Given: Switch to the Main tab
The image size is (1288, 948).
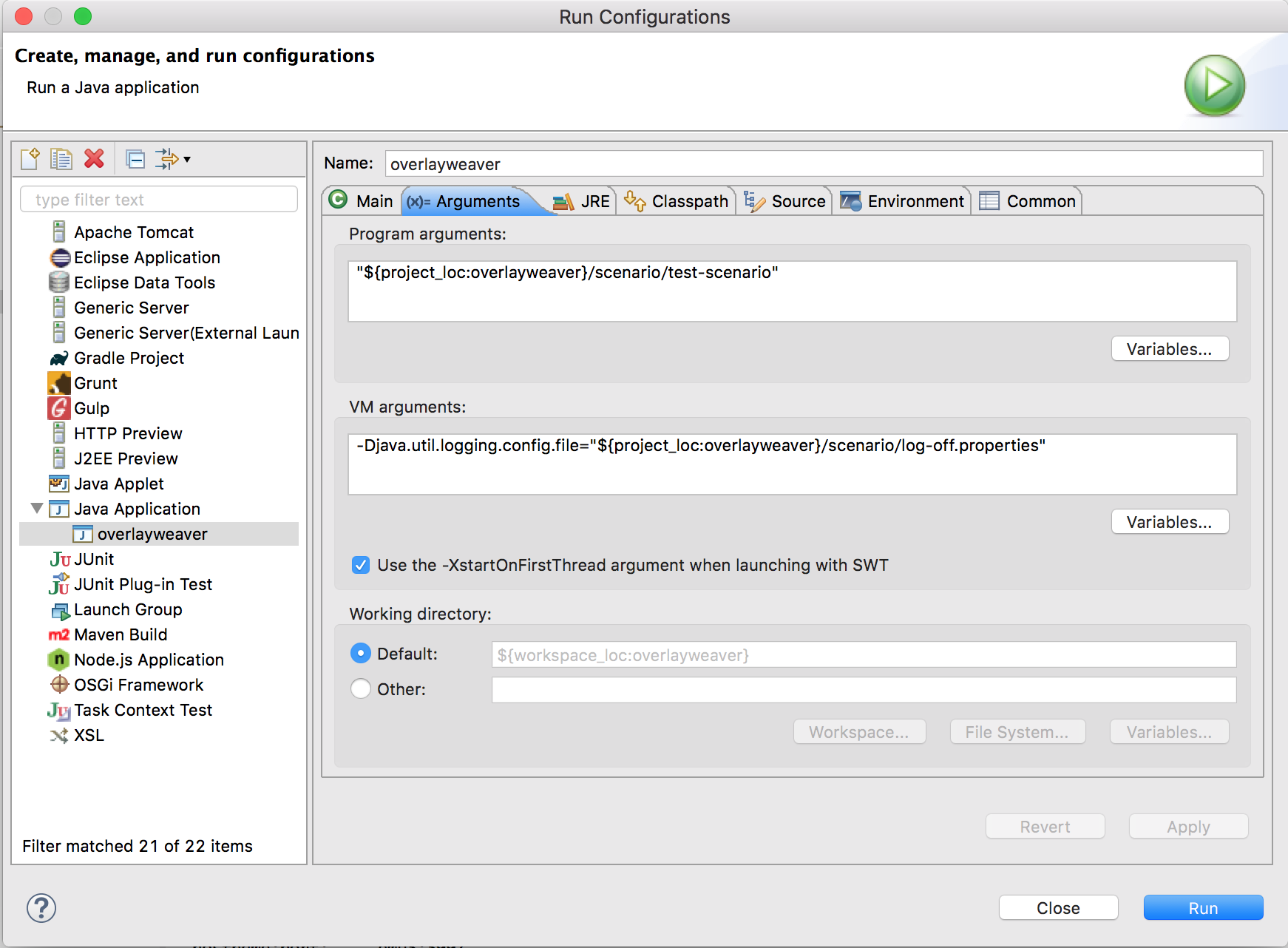Looking at the screenshot, I should pos(362,201).
